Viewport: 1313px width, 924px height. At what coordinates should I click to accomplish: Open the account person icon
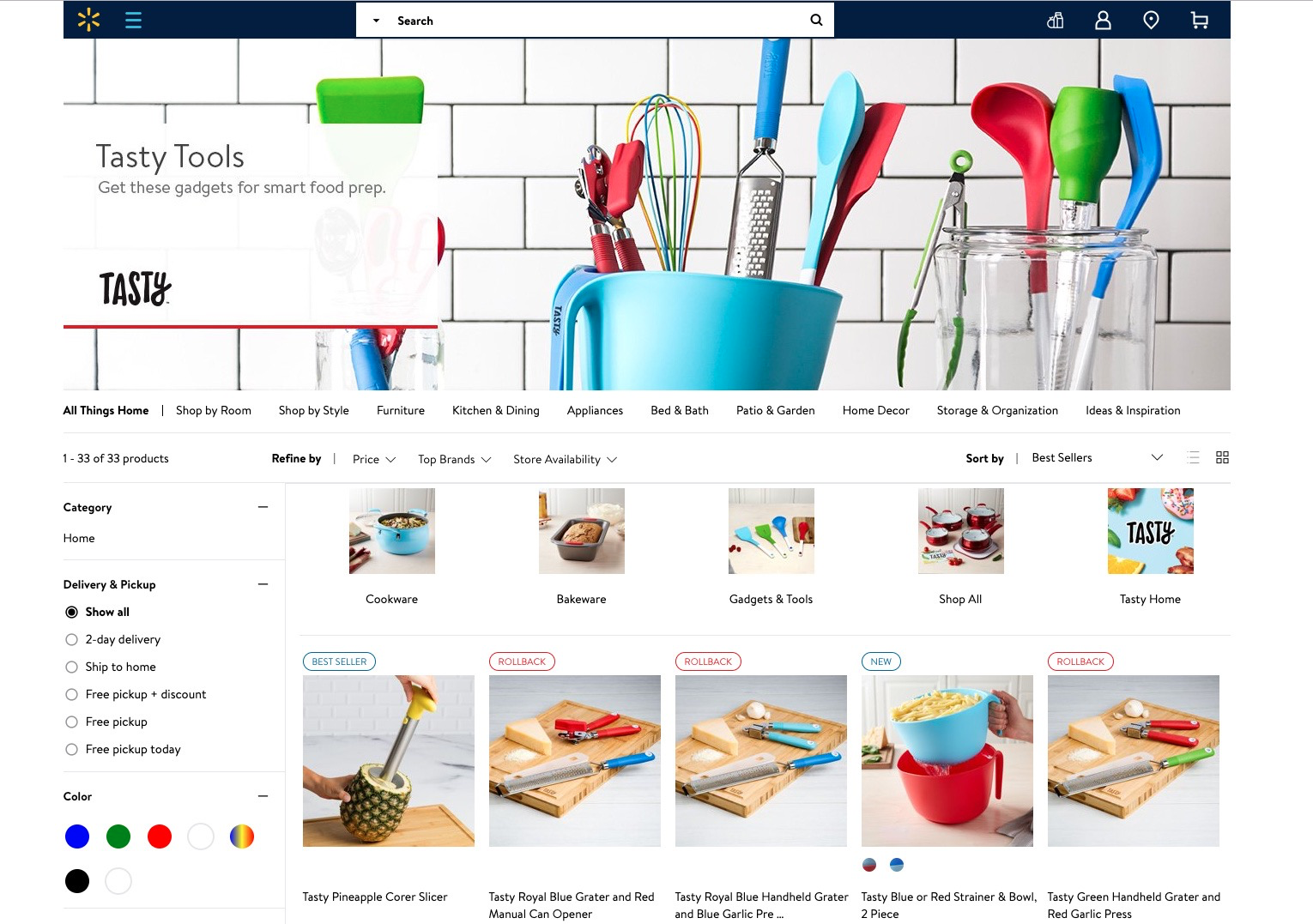coord(1103,20)
